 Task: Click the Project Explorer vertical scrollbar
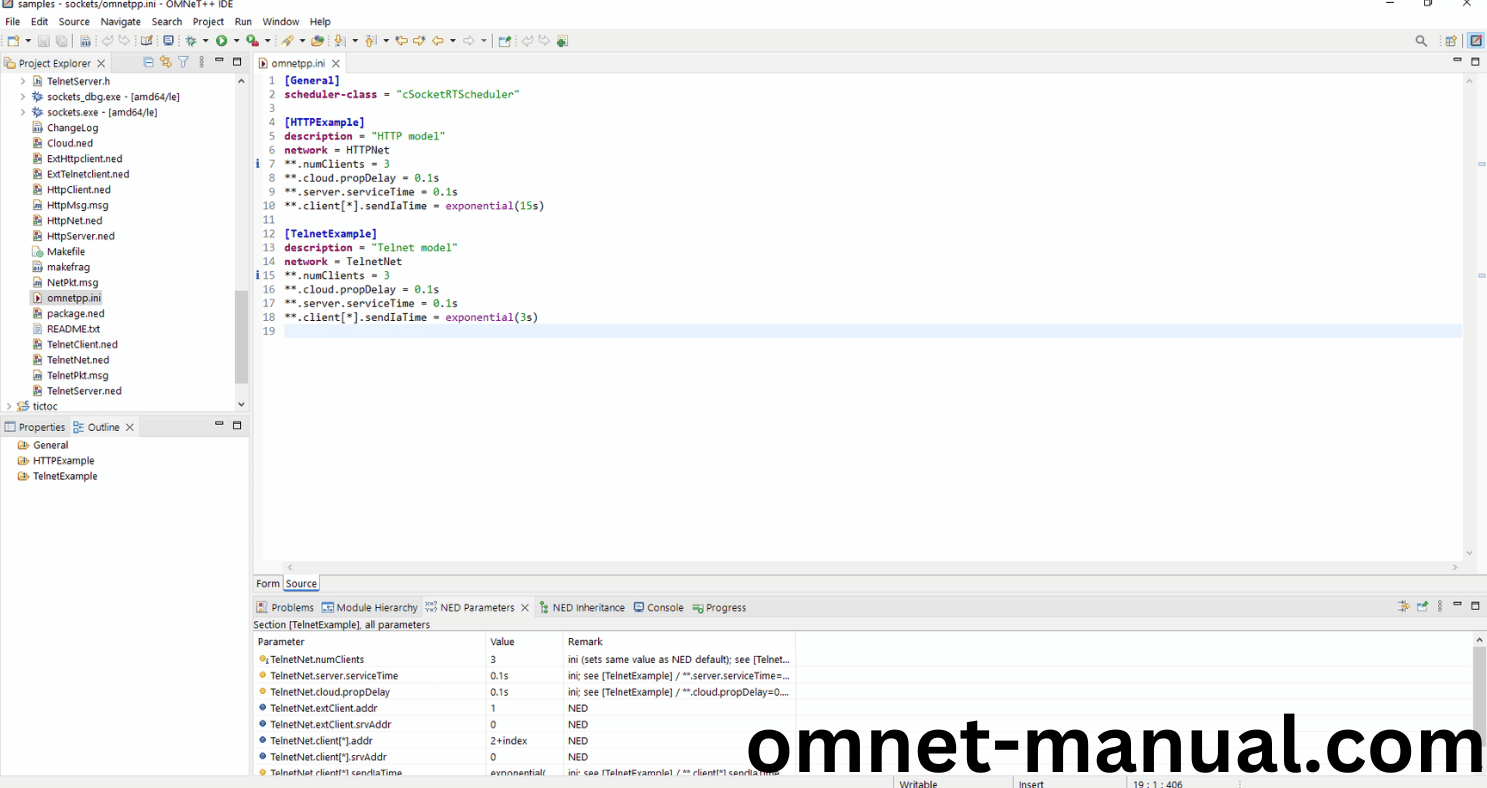pos(241,337)
